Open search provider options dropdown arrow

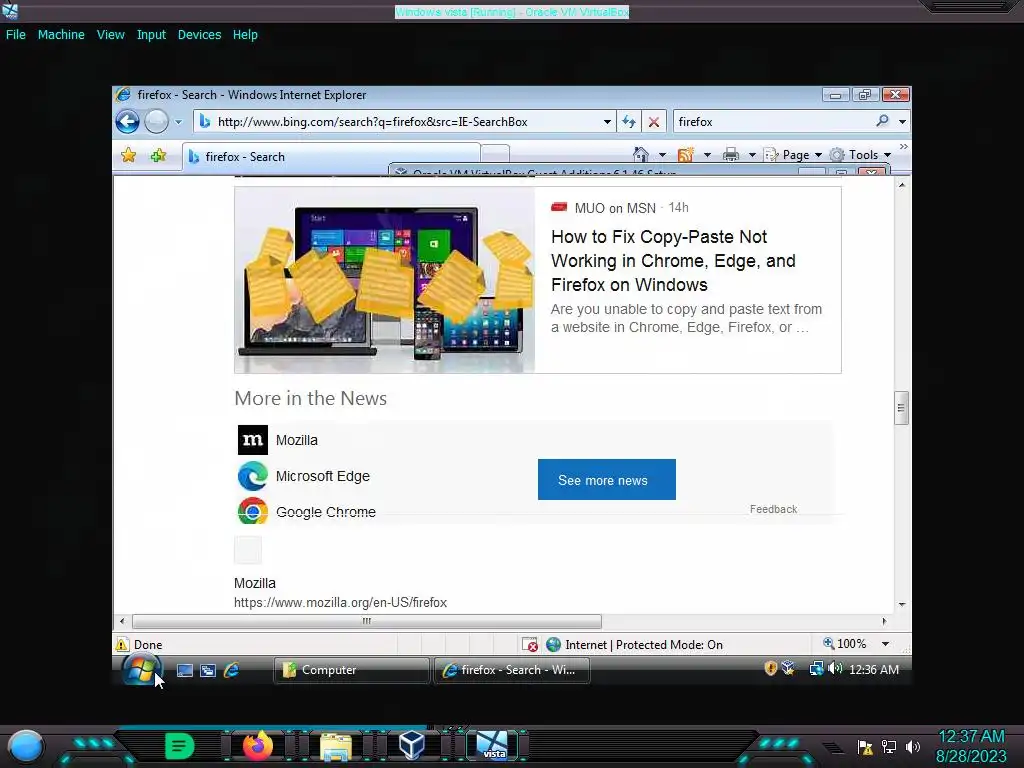(x=903, y=121)
